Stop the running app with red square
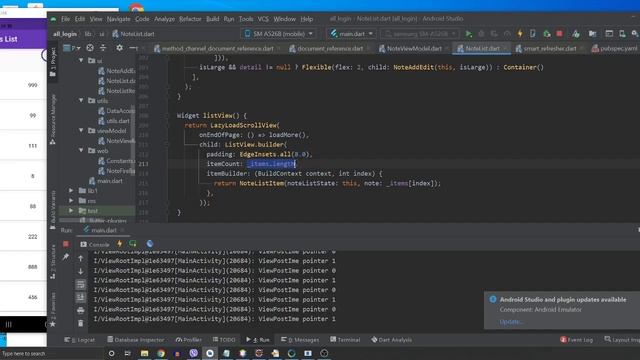The image size is (640, 360). click(560, 34)
